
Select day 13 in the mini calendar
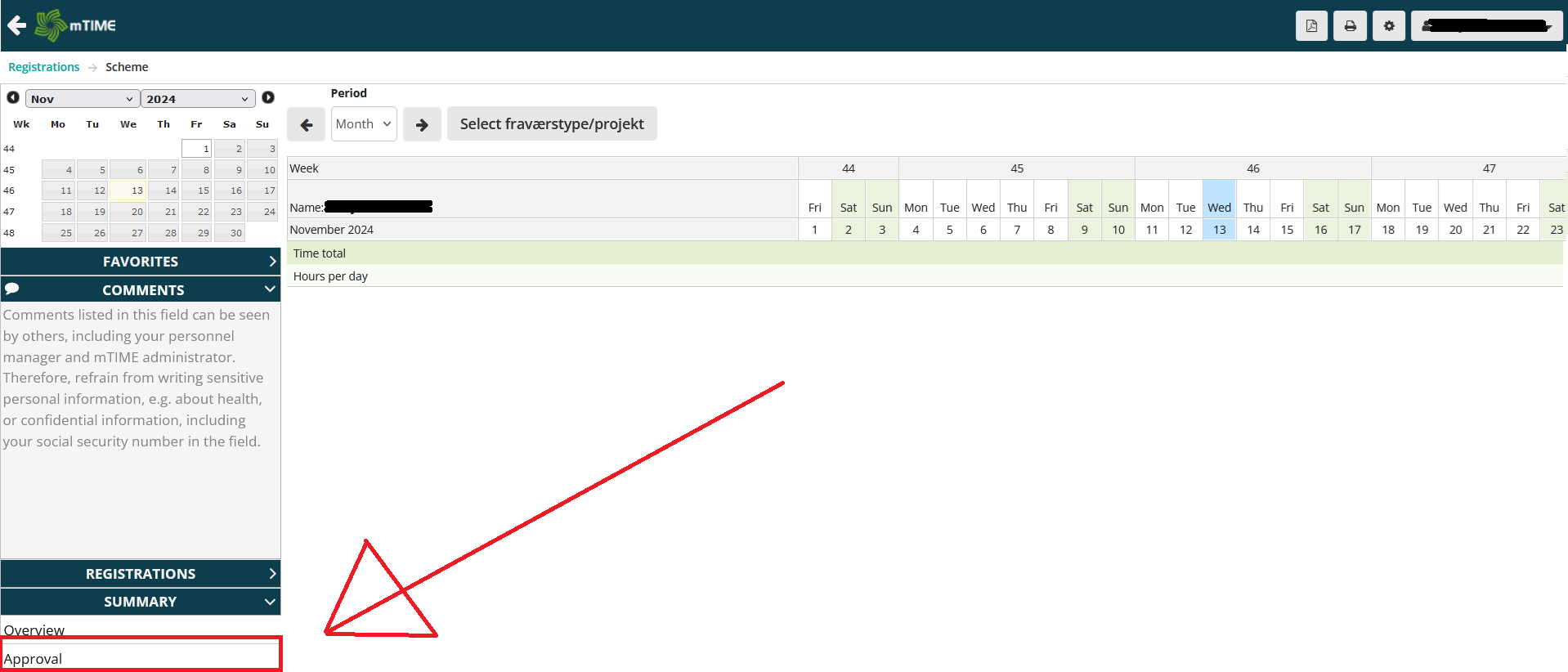point(128,190)
